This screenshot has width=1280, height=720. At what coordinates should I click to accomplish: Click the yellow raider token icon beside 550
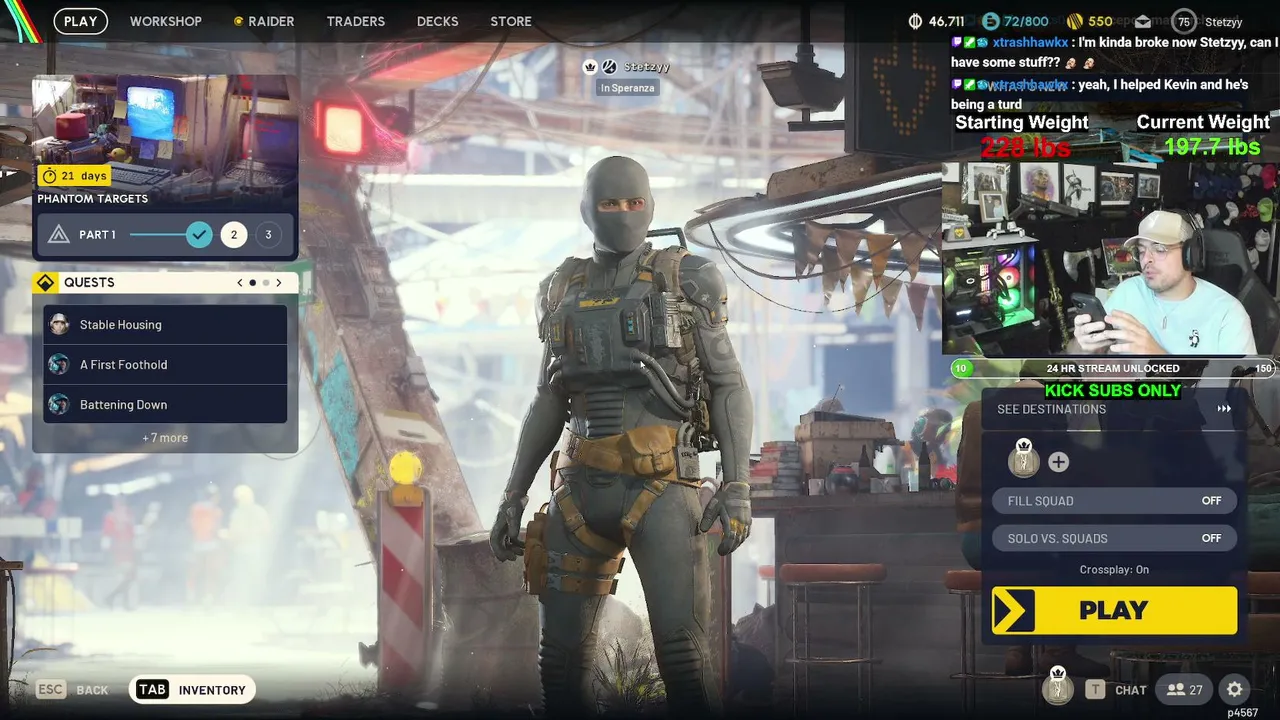(x=1075, y=21)
